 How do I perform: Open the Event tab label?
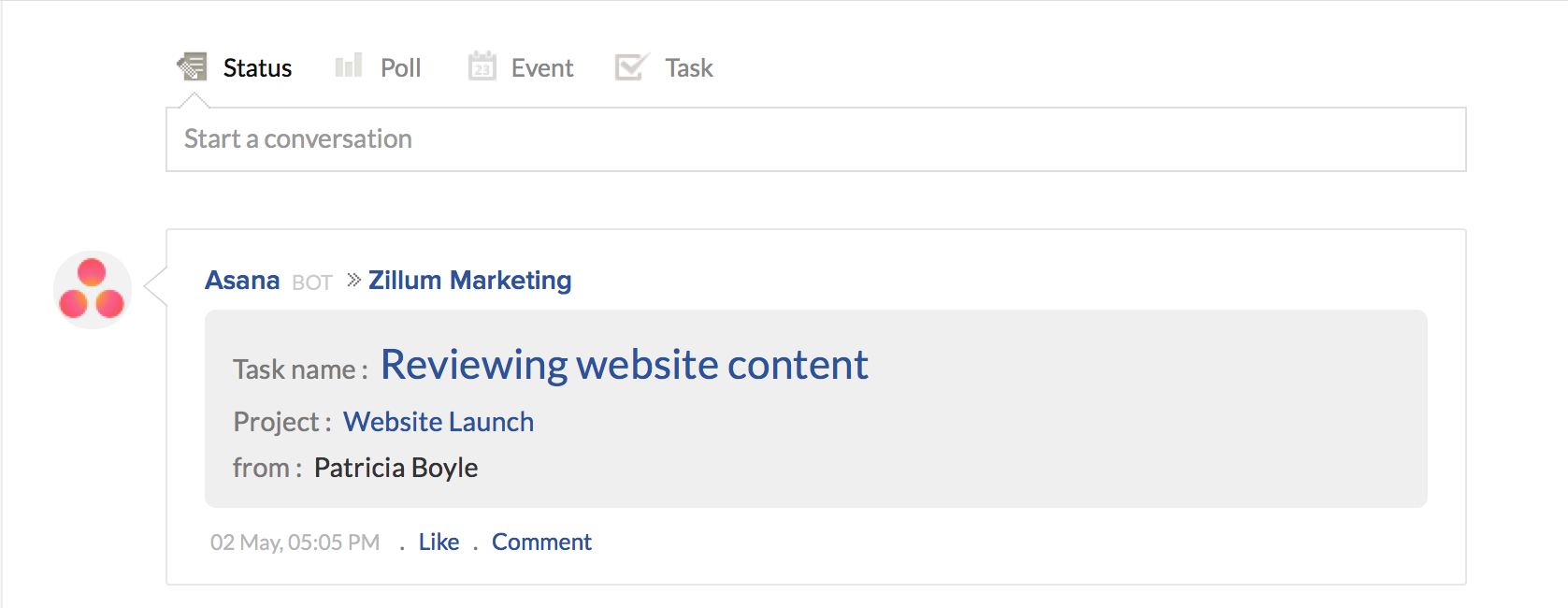point(542,68)
